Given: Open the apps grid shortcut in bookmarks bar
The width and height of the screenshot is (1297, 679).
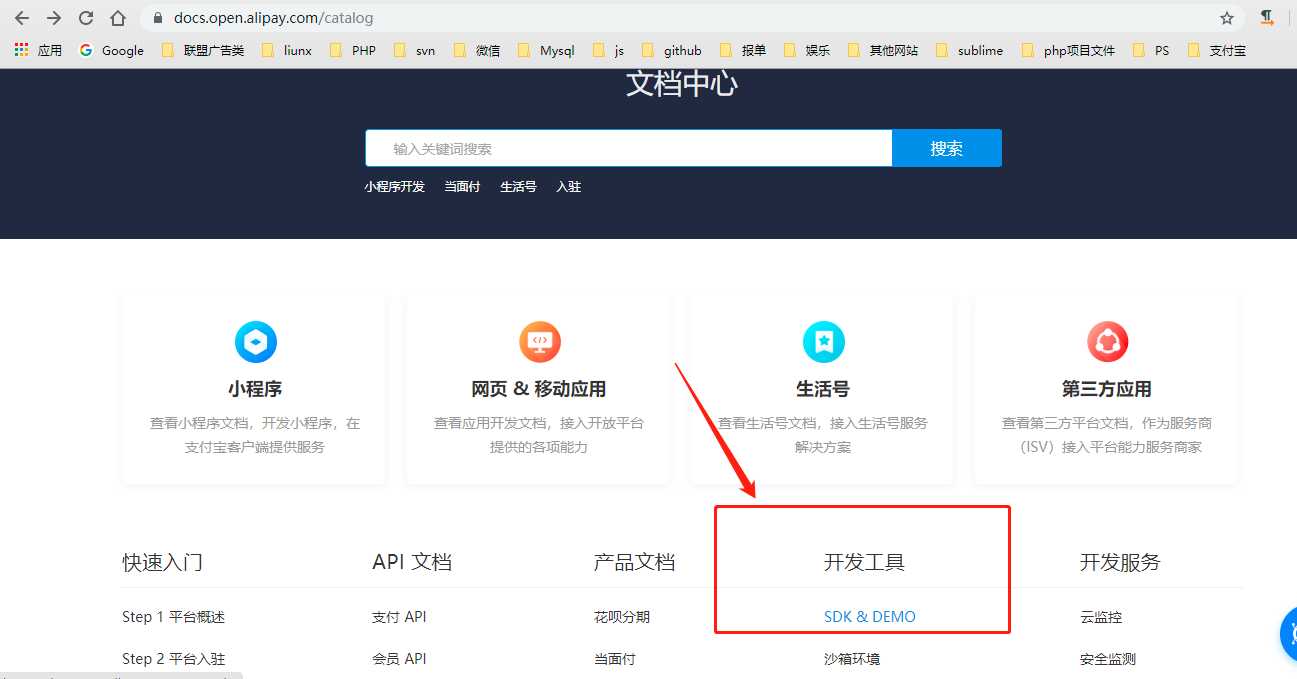Looking at the screenshot, I should point(21,50).
